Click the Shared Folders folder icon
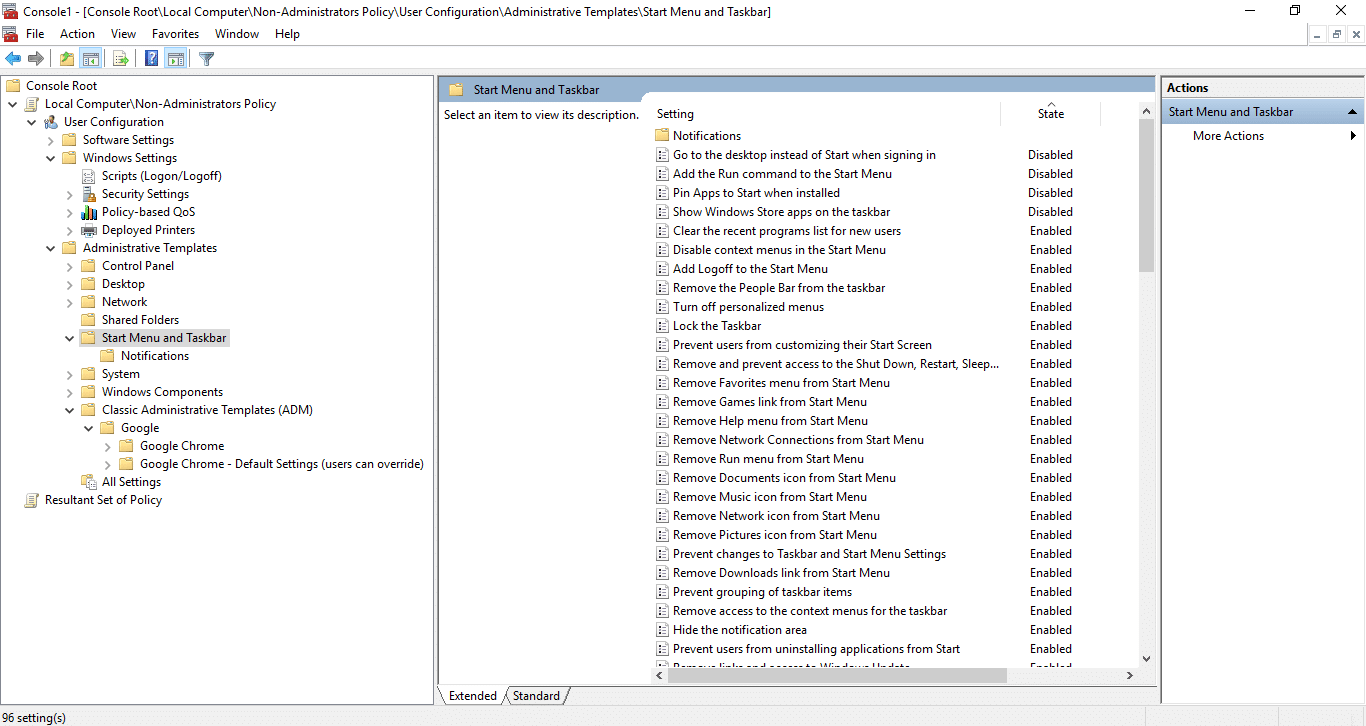The width and height of the screenshot is (1366, 726). 89,320
